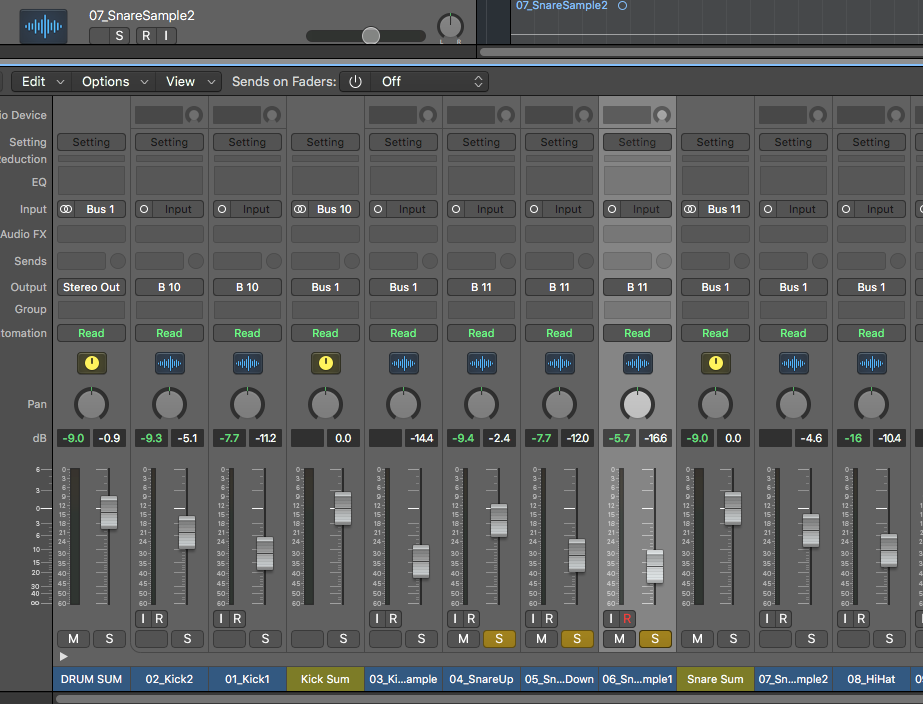This screenshot has width=923, height=704.
Task: Click the waveform icon on 02_Kick2 channel
Action: point(169,363)
